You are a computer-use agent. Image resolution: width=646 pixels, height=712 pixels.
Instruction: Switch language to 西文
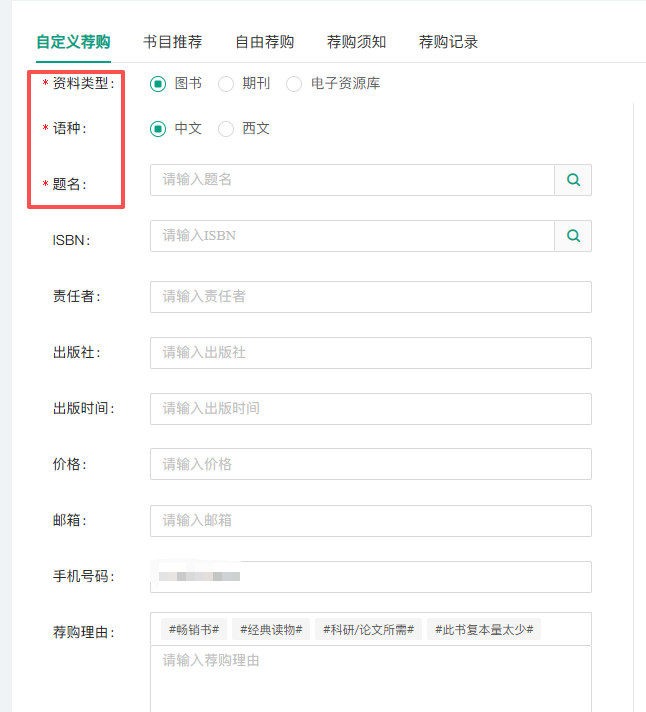(x=226, y=129)
